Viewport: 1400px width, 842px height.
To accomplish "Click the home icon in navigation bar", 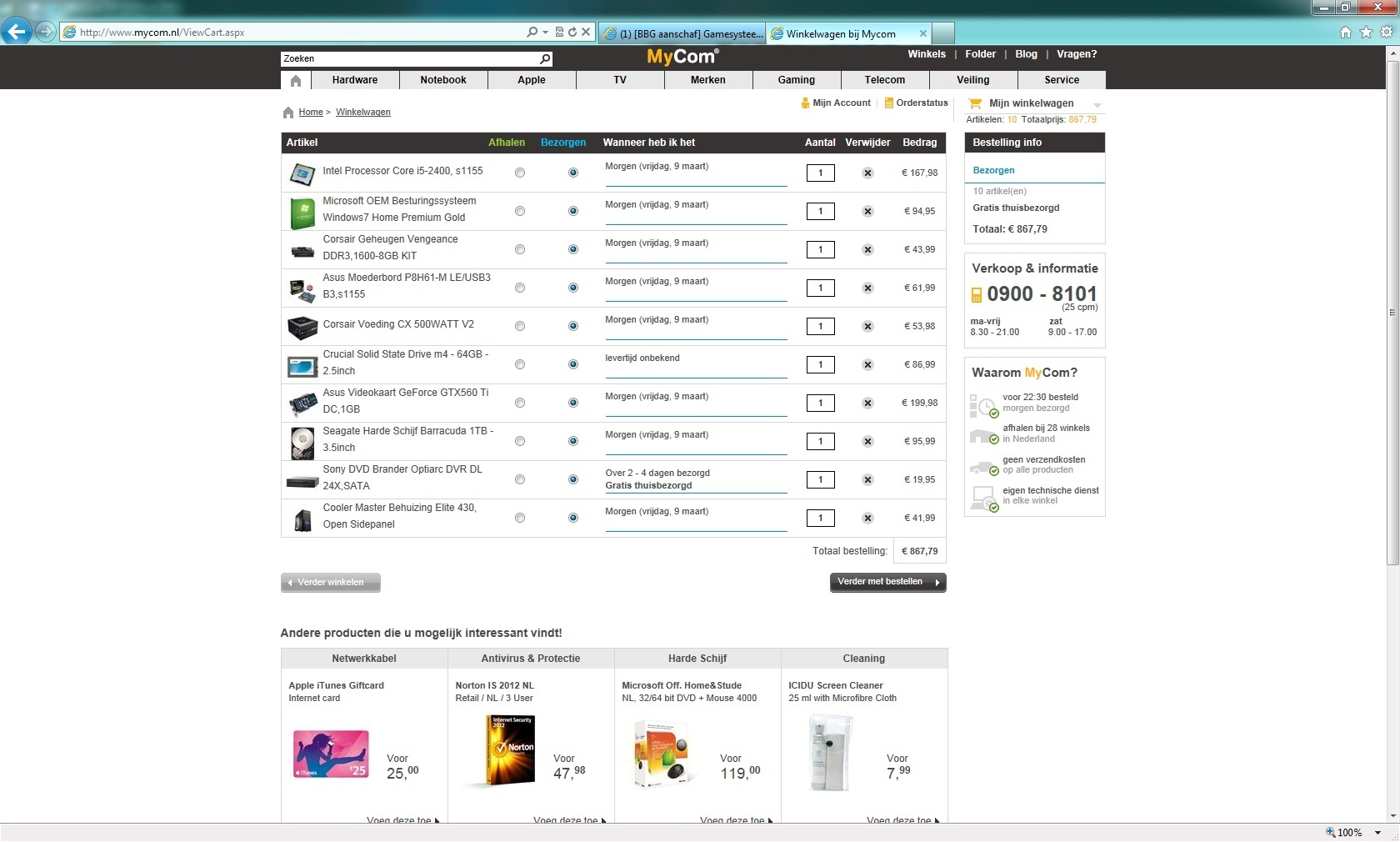I will [296, 80].
